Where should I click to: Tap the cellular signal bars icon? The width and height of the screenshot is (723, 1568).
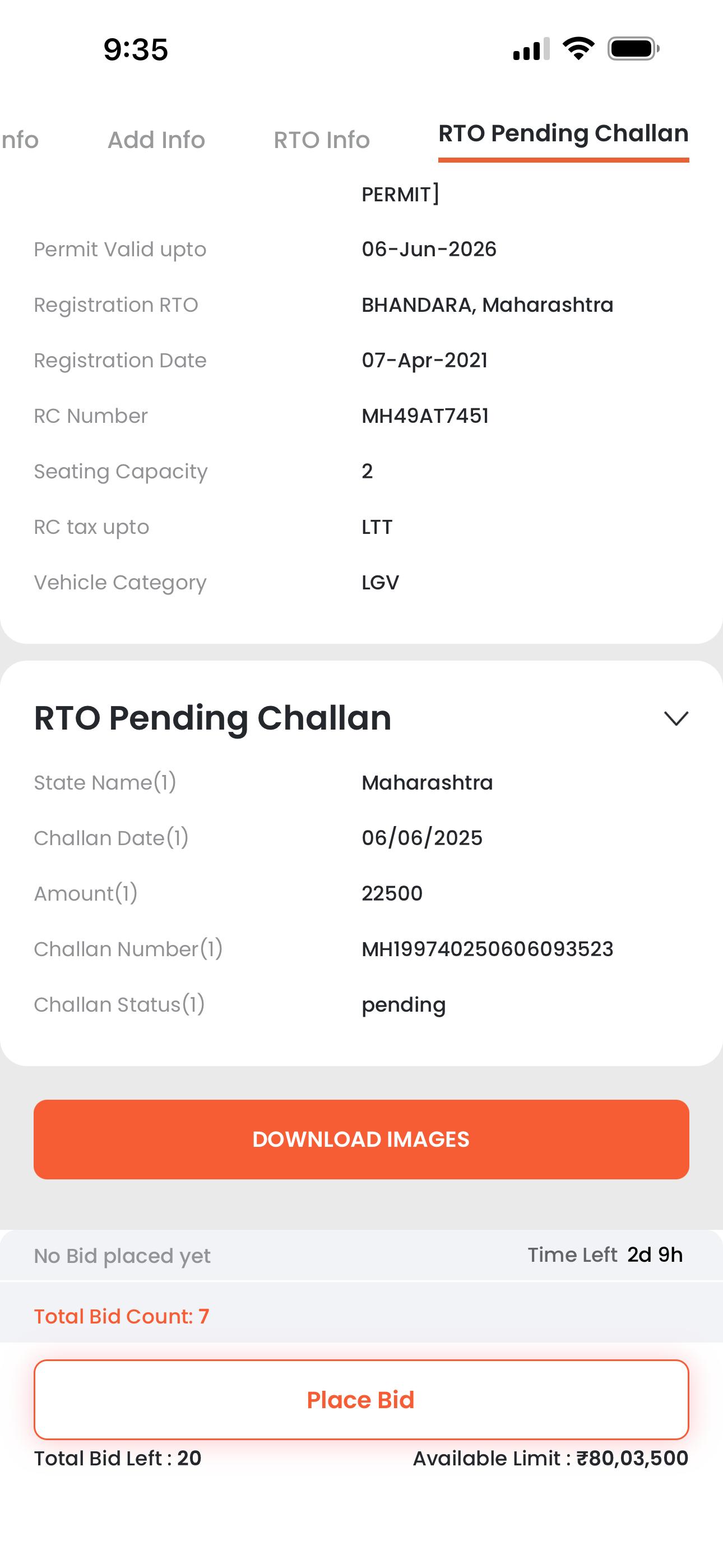click(x=531, y=49)
